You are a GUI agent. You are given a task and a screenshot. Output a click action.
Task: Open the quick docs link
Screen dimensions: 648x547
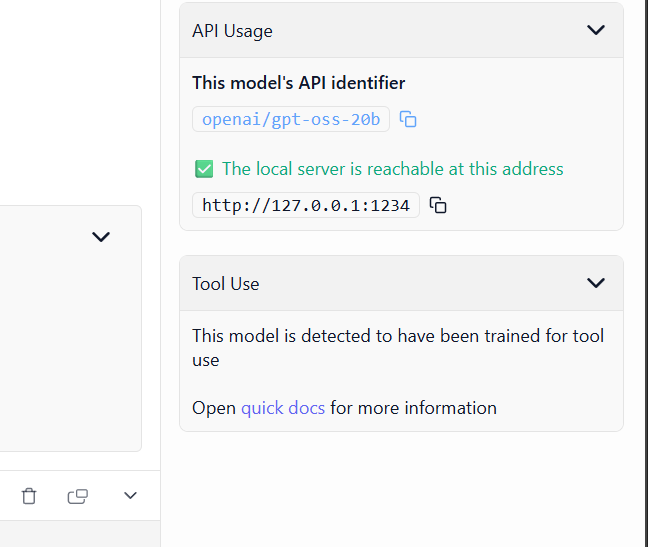click(283, 408)
